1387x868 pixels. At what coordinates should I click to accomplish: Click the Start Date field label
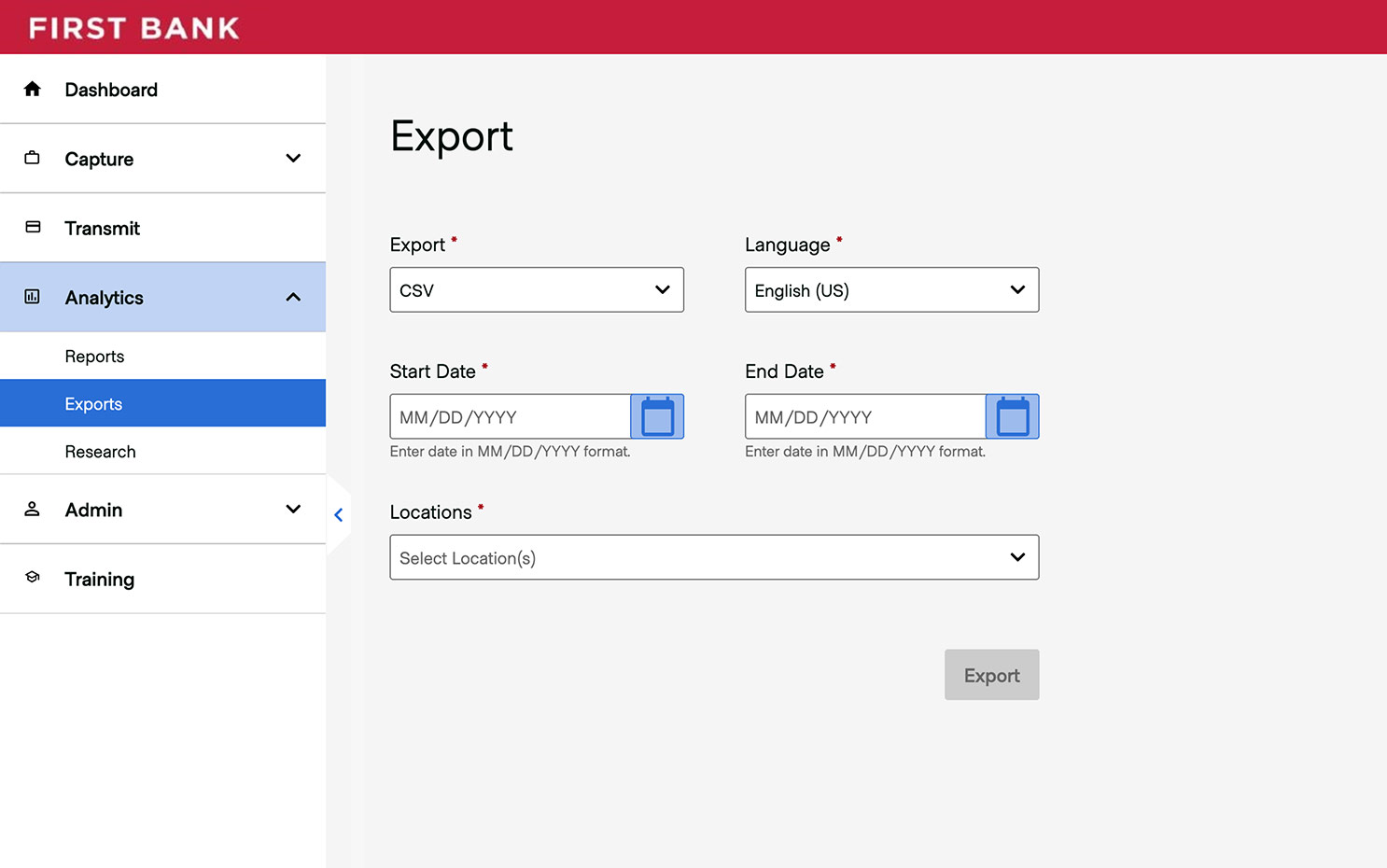(x=433, y=371)
